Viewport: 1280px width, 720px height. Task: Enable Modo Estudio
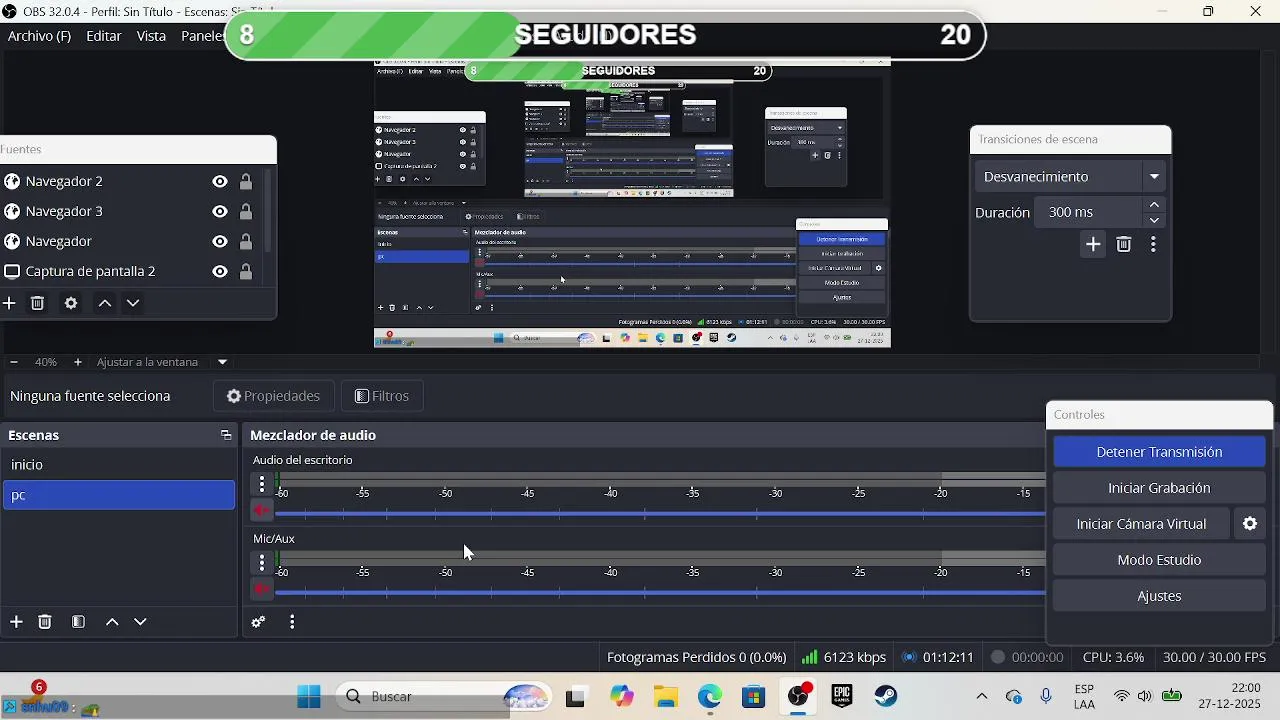[x=1159, y=560]
